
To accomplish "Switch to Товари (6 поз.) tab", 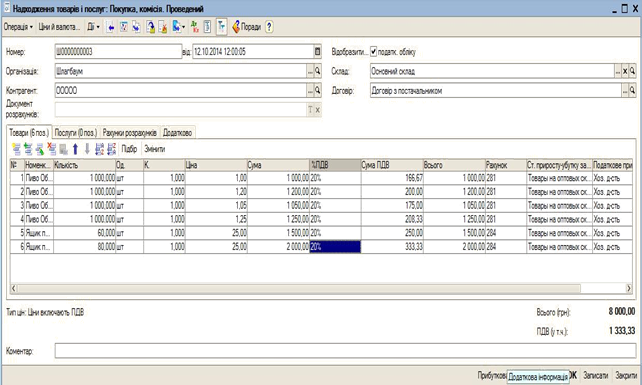I will click(x=29, y=133).
